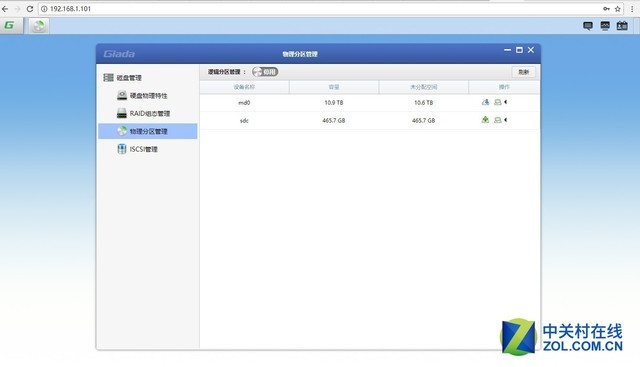Expand the sdc row's arrow
The height and width of the screenshot is (367, 640).
(506, 120)
